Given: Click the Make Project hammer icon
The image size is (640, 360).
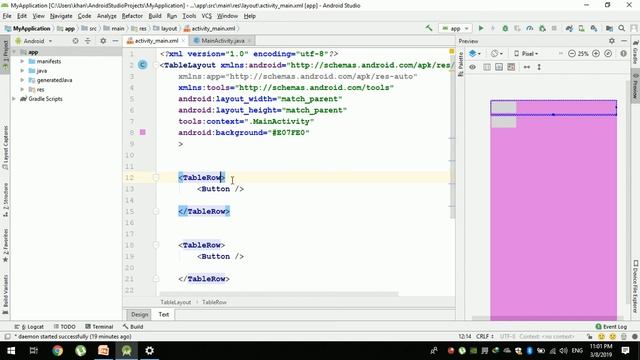Looking at the screenshot, I should pos(429,28).
